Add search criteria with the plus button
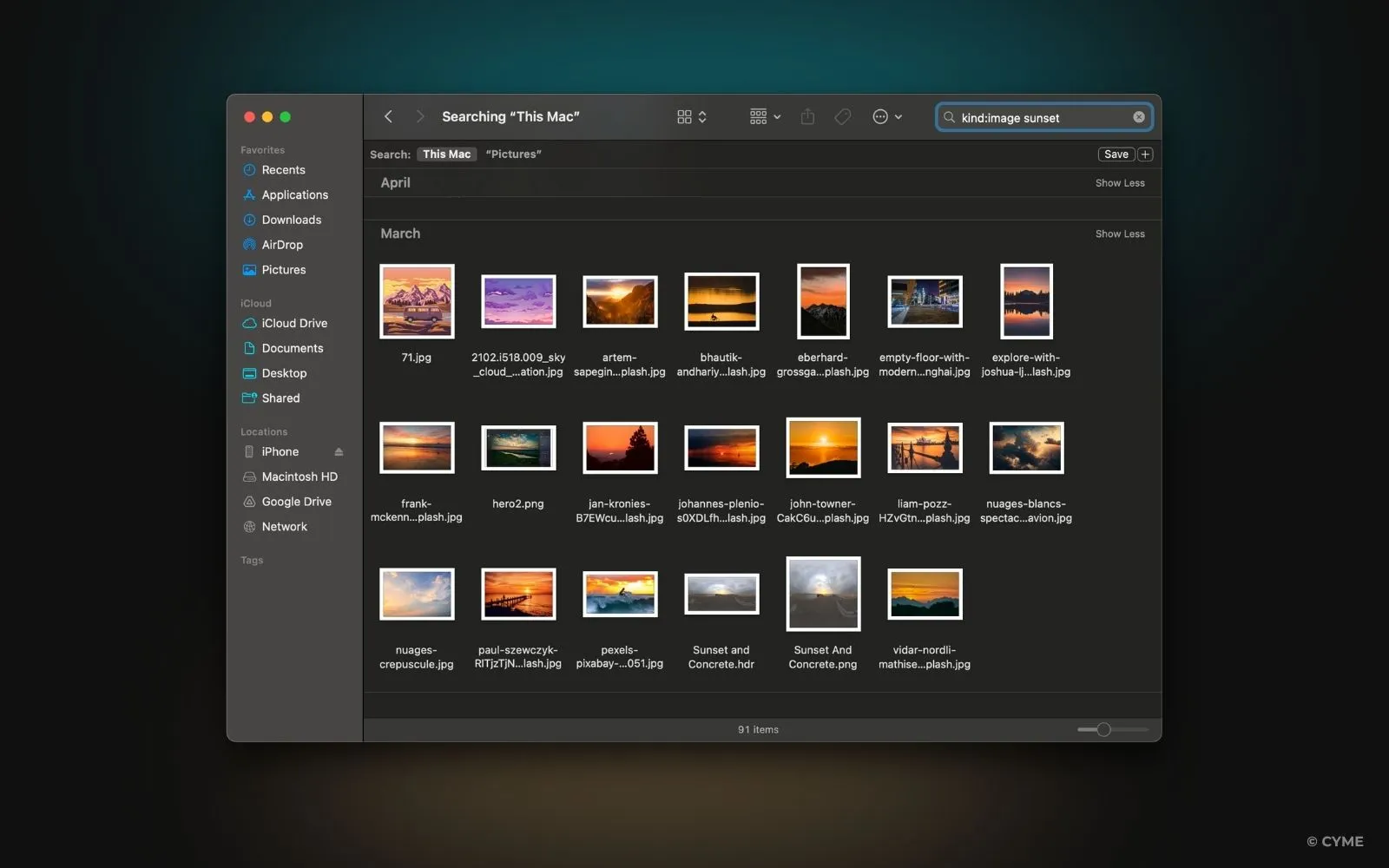 (x=1145, y=155)
